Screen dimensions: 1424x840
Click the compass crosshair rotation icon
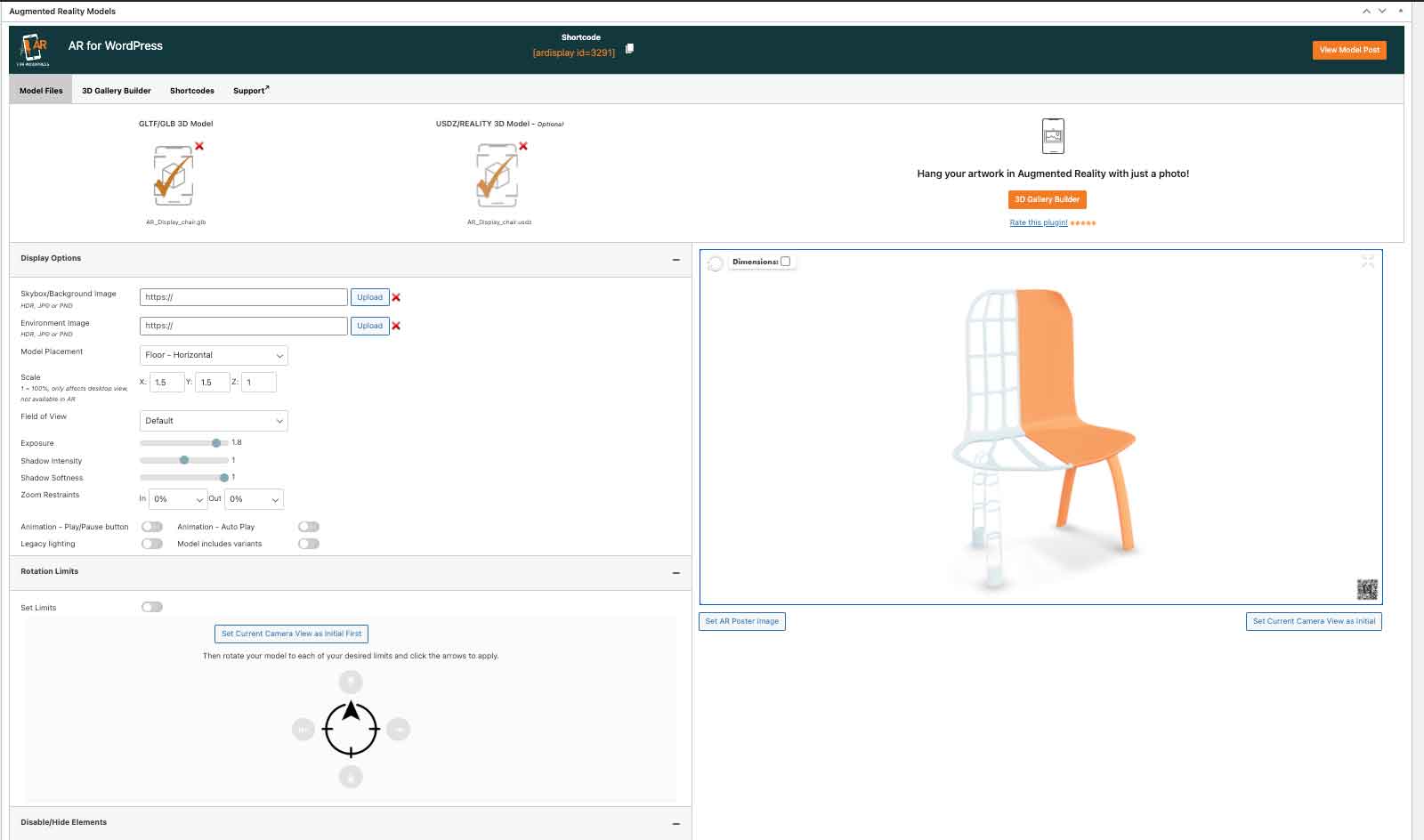(351, 729)
